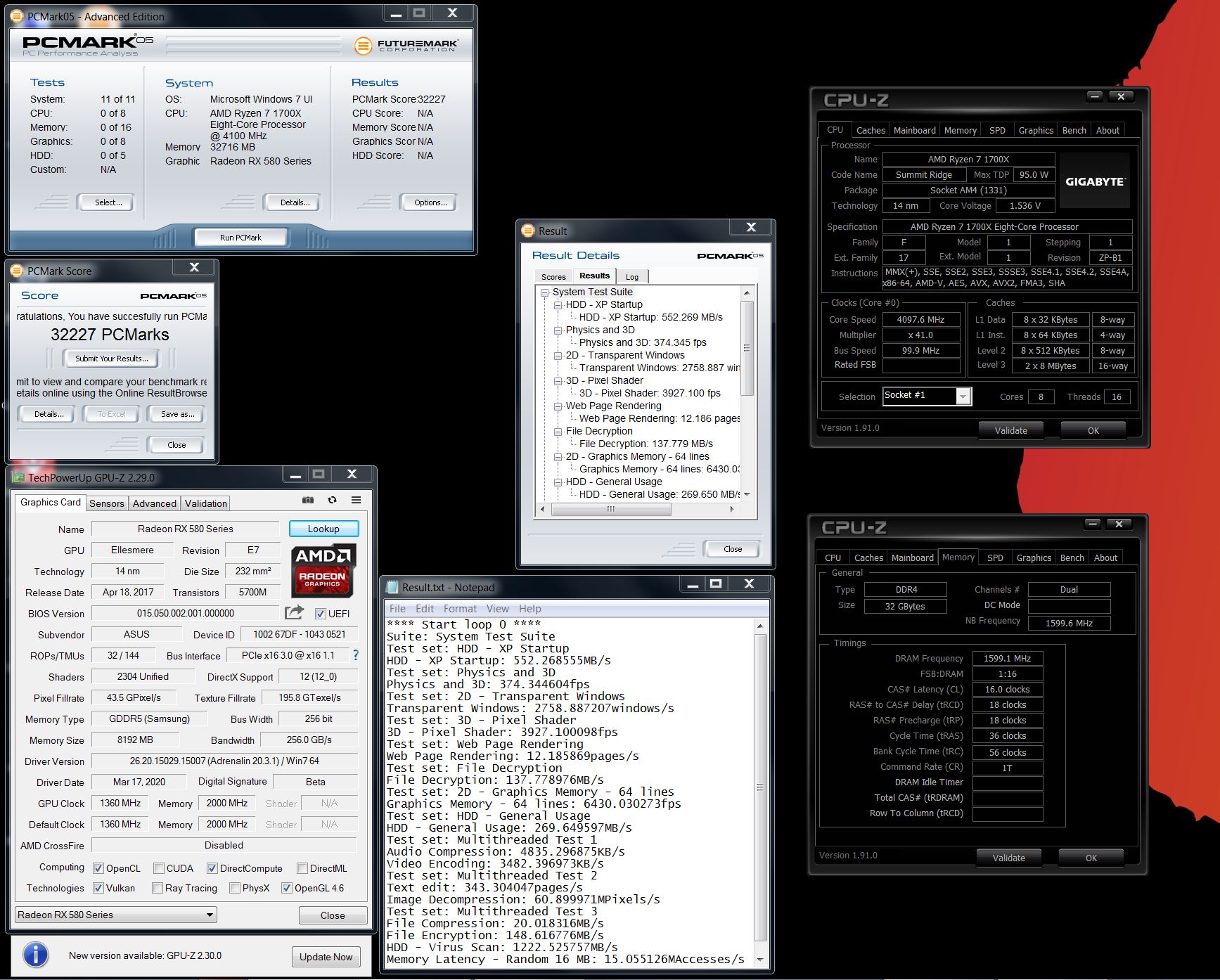Click Notepad vertical scrollbar thumb
1220x980 pixels.
coord(759,786)
